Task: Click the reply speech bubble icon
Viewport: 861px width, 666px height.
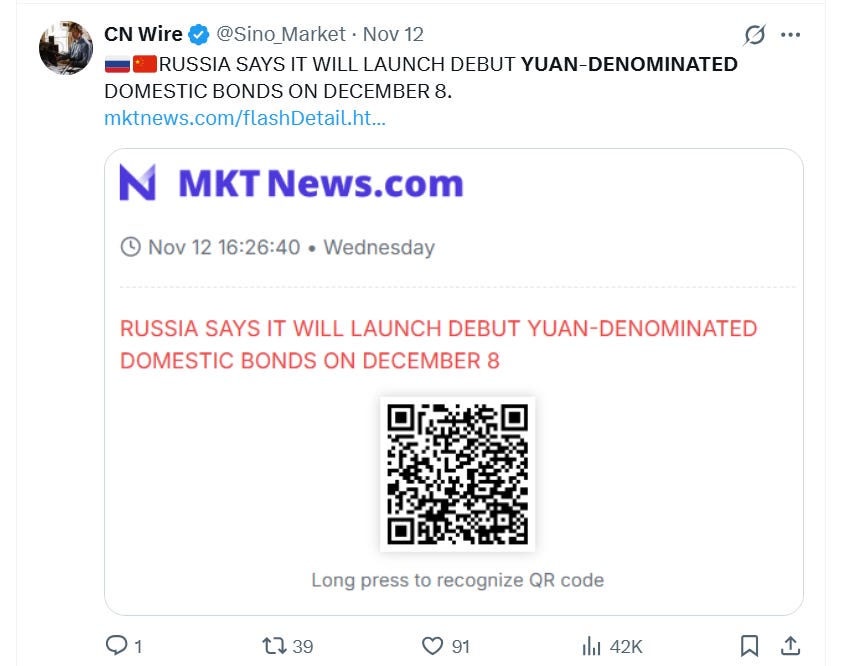Action: tap(116, 645)
